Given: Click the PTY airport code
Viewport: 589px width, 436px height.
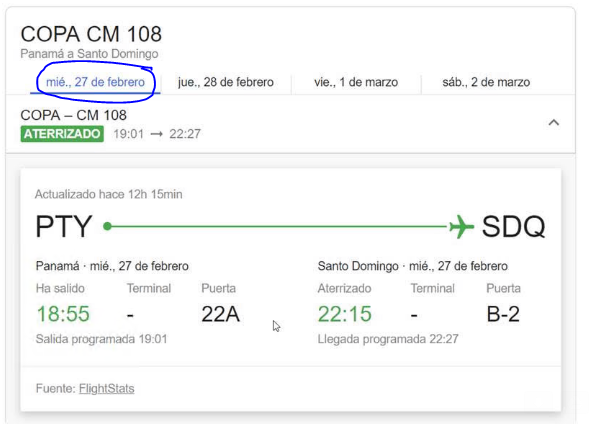Looking at the screenshot, I should point(64,226).
